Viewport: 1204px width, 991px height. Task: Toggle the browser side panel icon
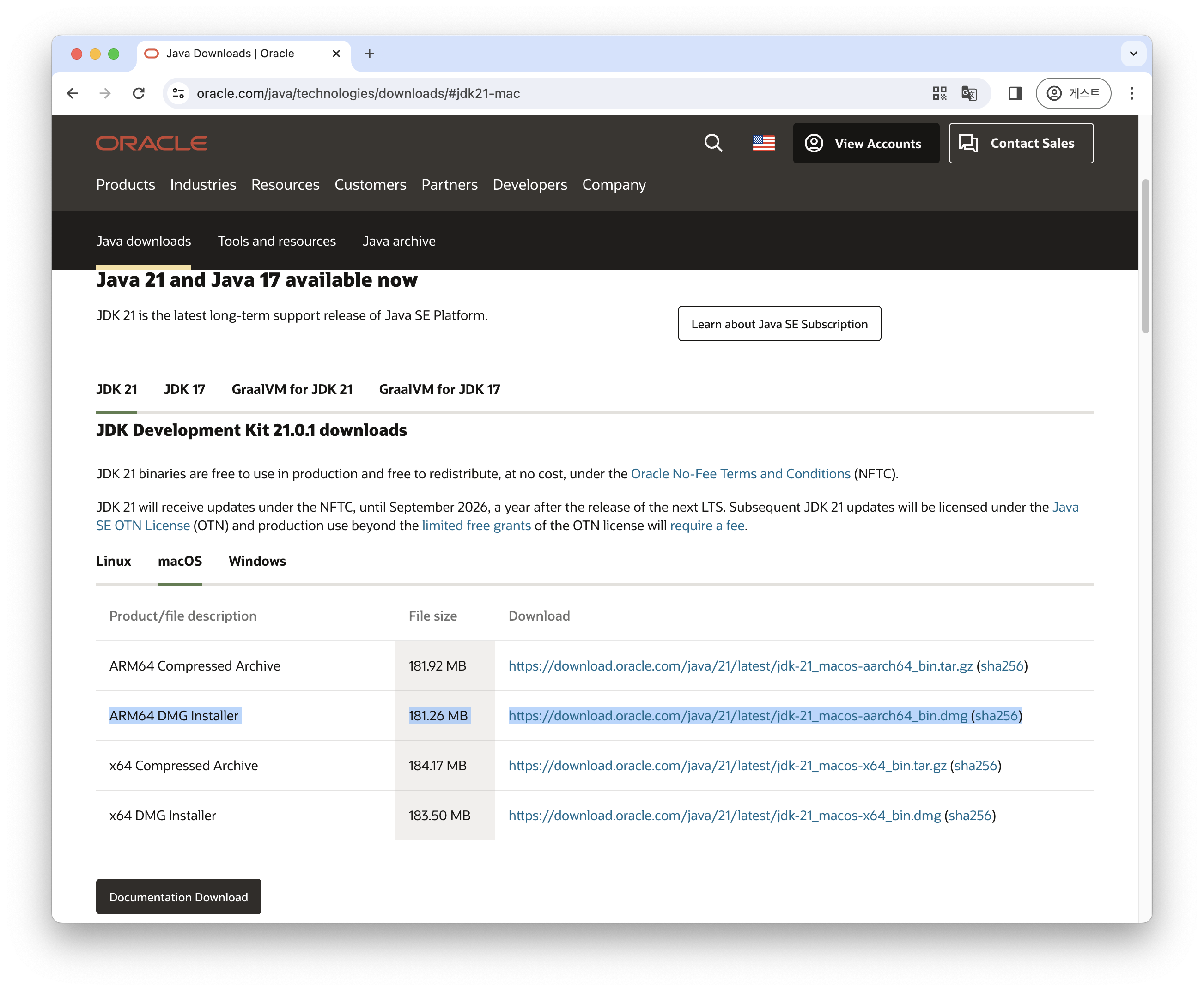tap(1015, 93)
